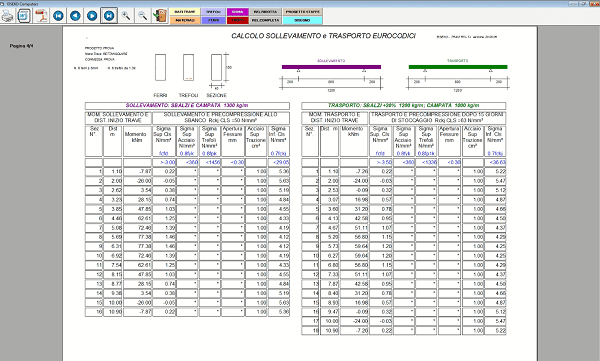Click the <29.05 limit cell in lifting table

279,162
